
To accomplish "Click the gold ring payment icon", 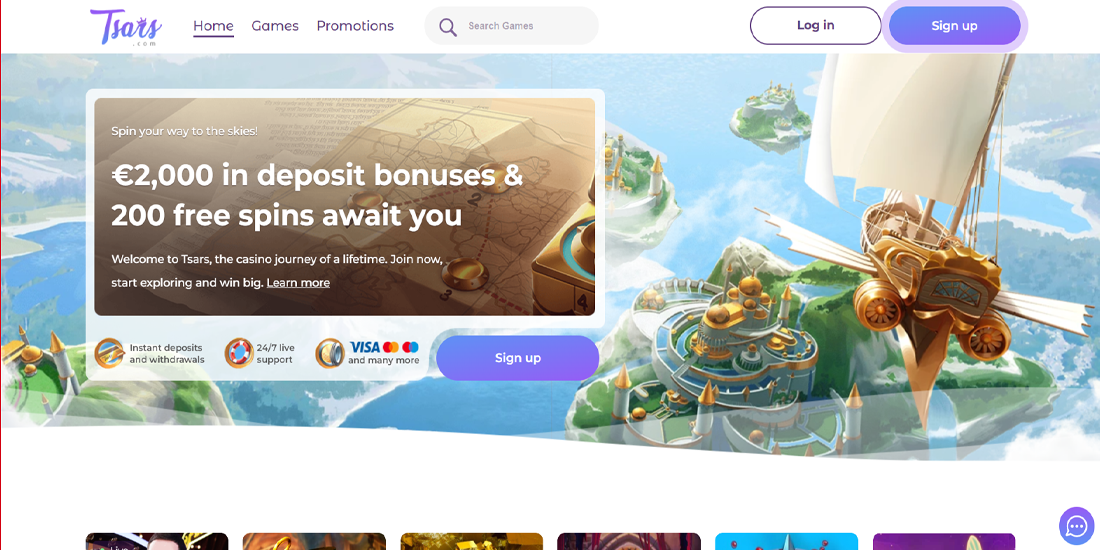I will pos(330,353).
